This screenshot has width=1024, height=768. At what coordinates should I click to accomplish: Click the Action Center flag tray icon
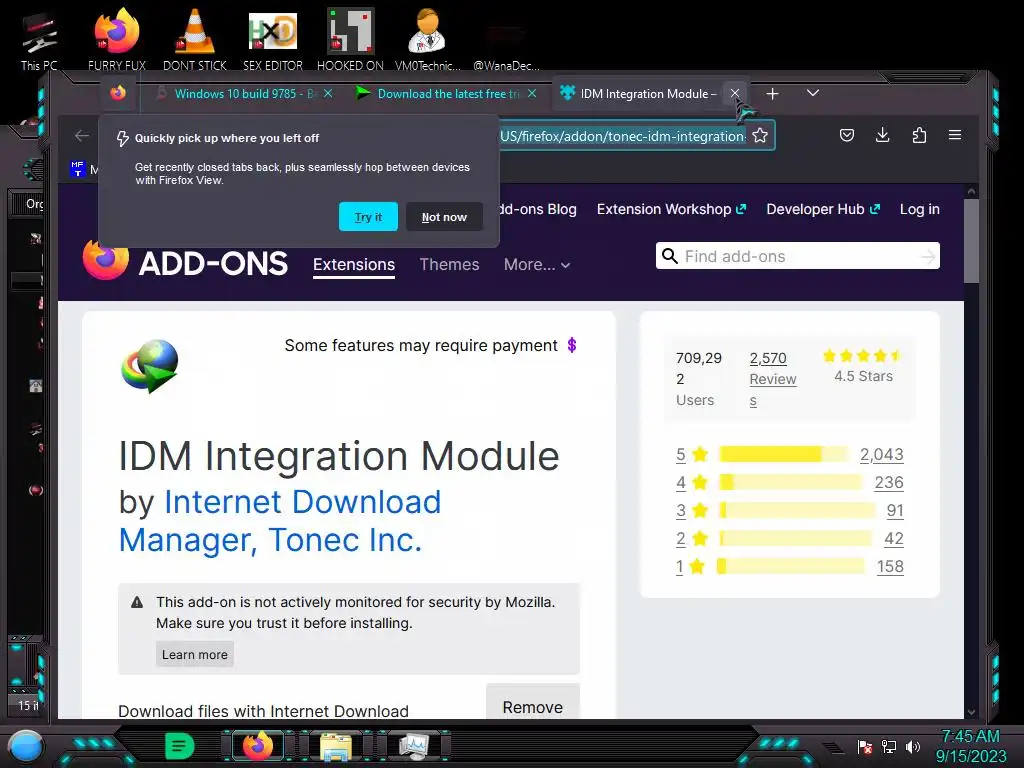[865, 746]
